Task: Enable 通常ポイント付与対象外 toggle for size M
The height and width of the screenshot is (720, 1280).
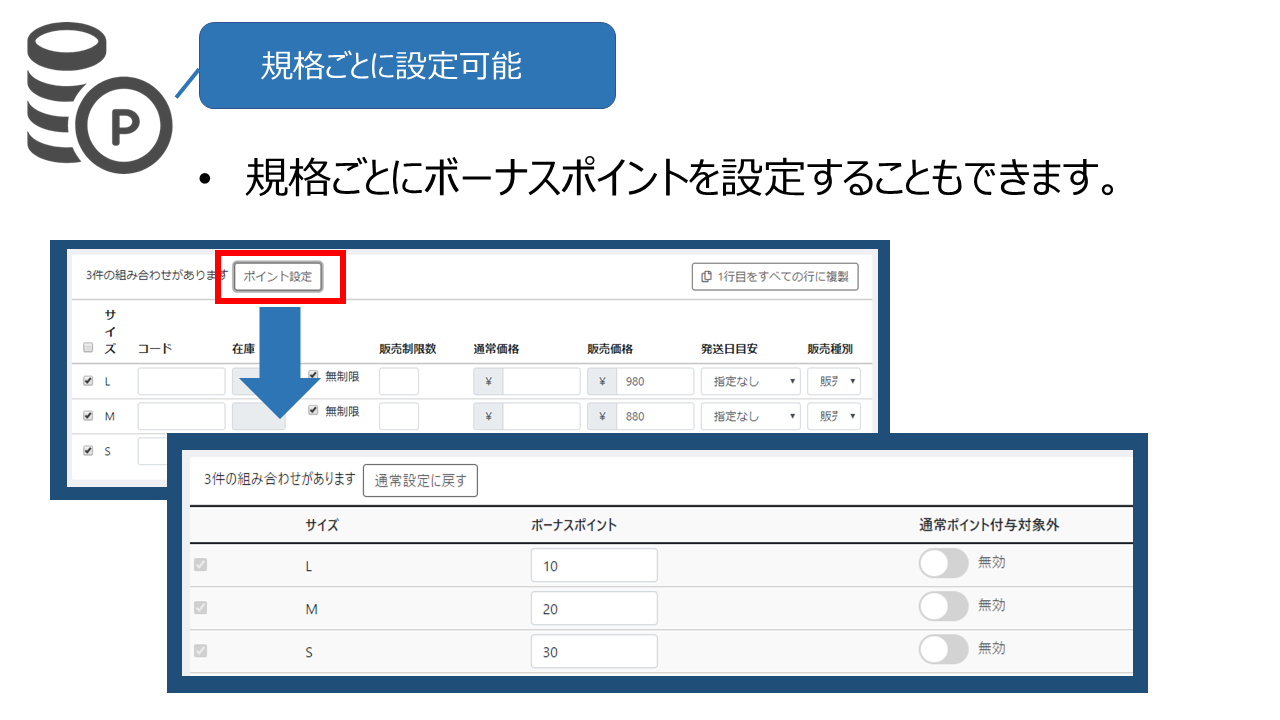Action: pos(943,606)
